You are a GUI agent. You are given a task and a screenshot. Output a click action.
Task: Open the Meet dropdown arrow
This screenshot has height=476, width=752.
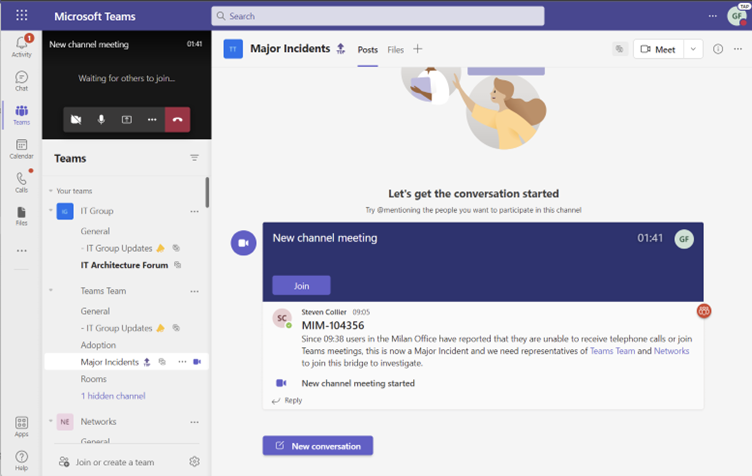tap(693, 49)
